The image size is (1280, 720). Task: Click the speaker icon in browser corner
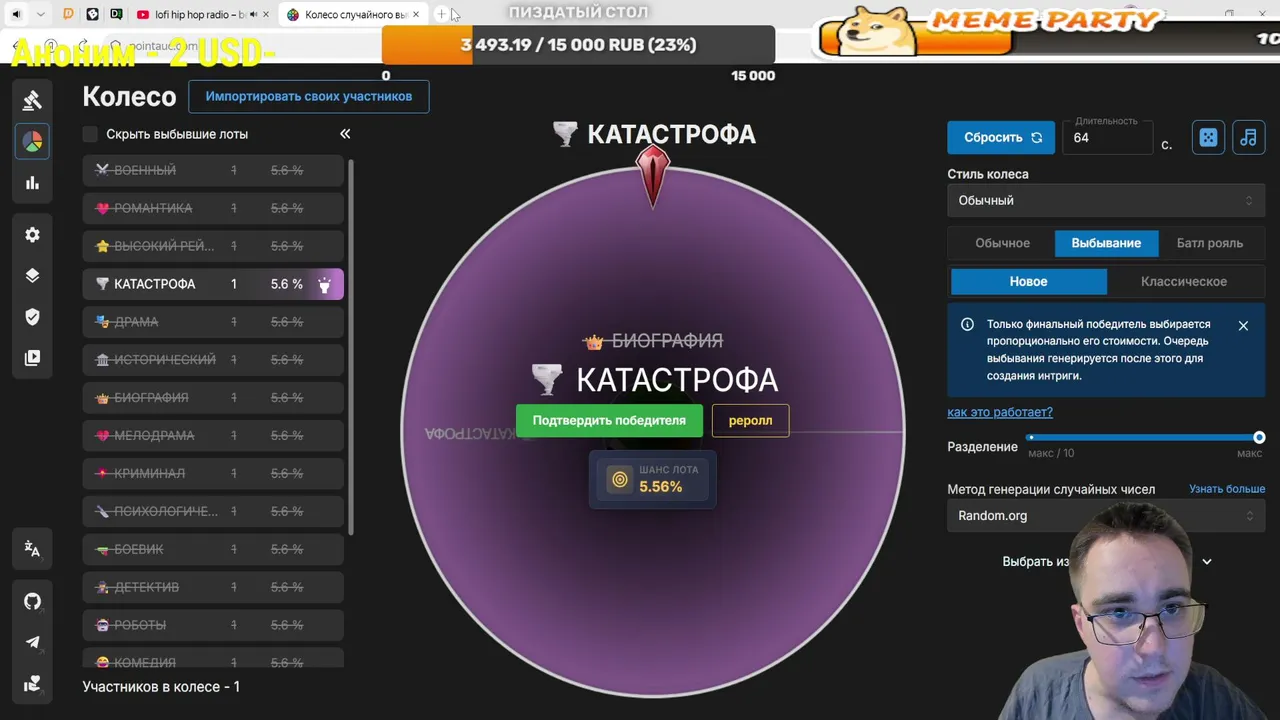point(15,15)
